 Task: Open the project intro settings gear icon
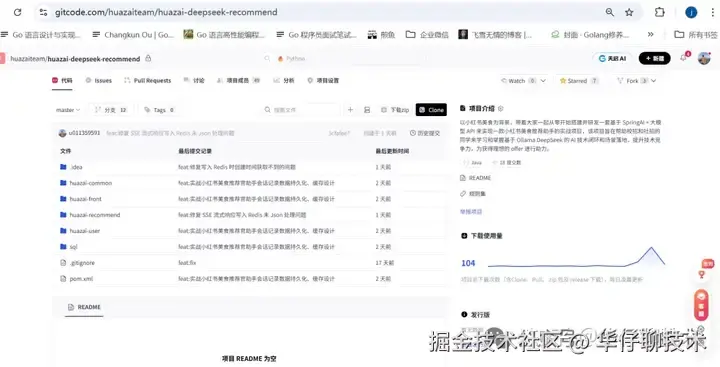coord(501,108)
